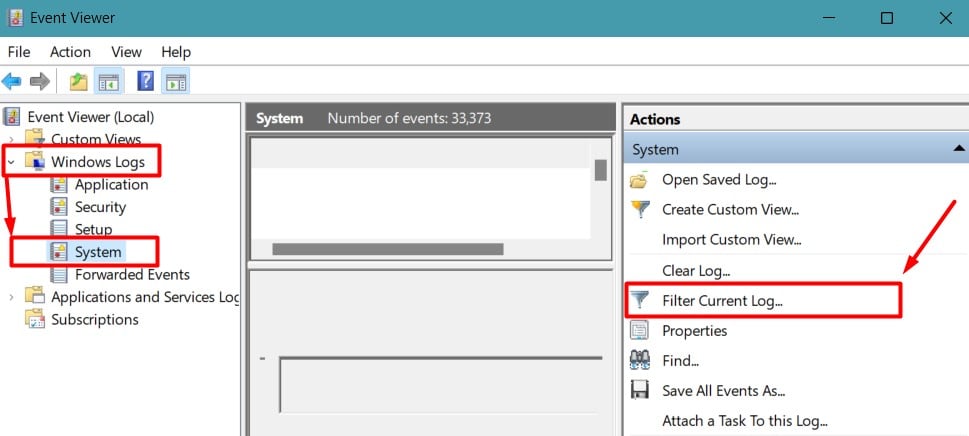Click the Applications and Services Logs folder icon
Screen dimensions: 969x436
coord(35,297)
